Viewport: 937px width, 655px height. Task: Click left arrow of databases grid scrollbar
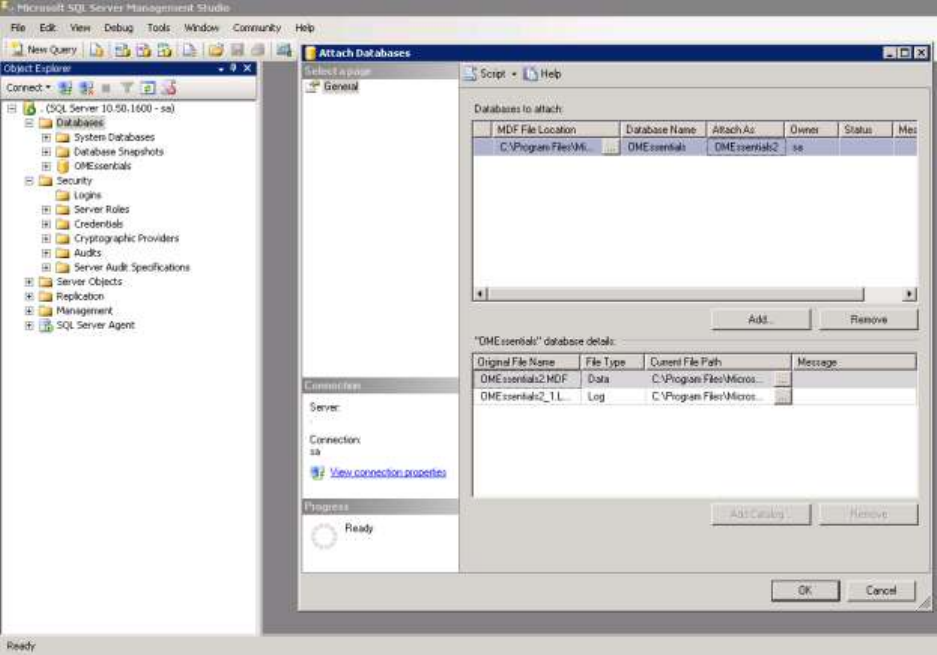click(480, 294)
